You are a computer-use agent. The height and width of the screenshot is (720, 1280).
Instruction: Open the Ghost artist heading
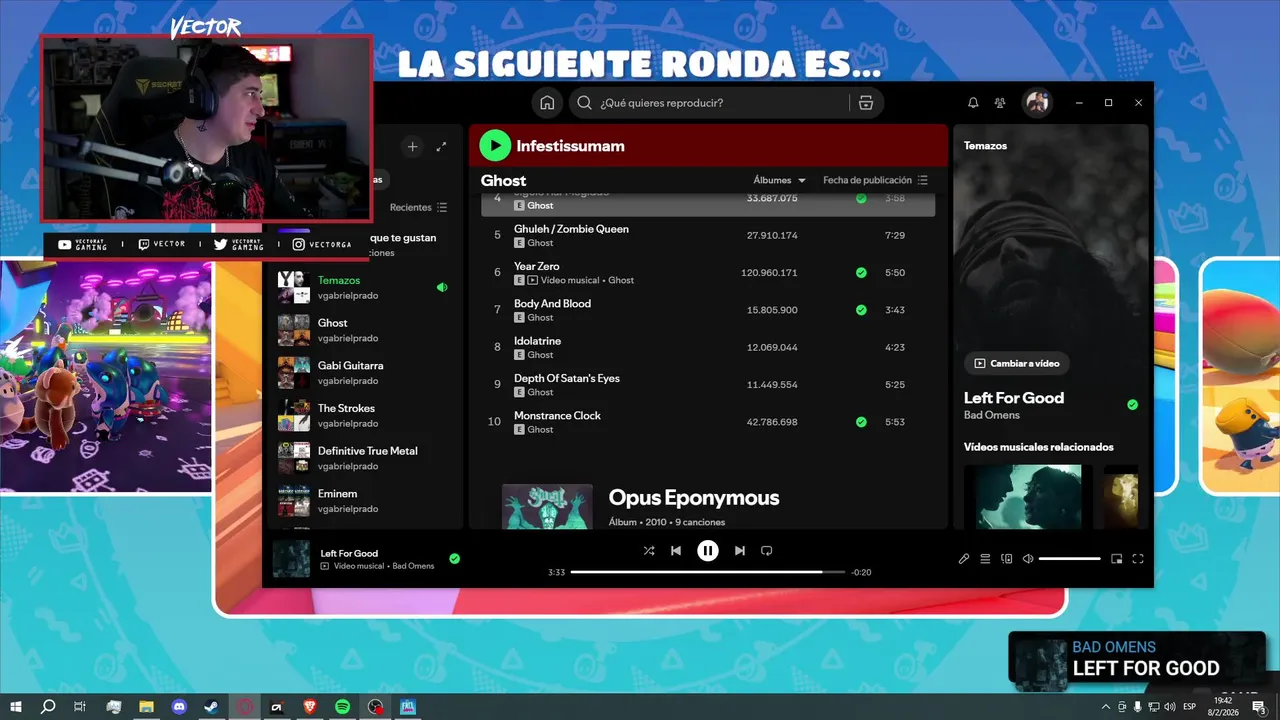pos(503,181)
